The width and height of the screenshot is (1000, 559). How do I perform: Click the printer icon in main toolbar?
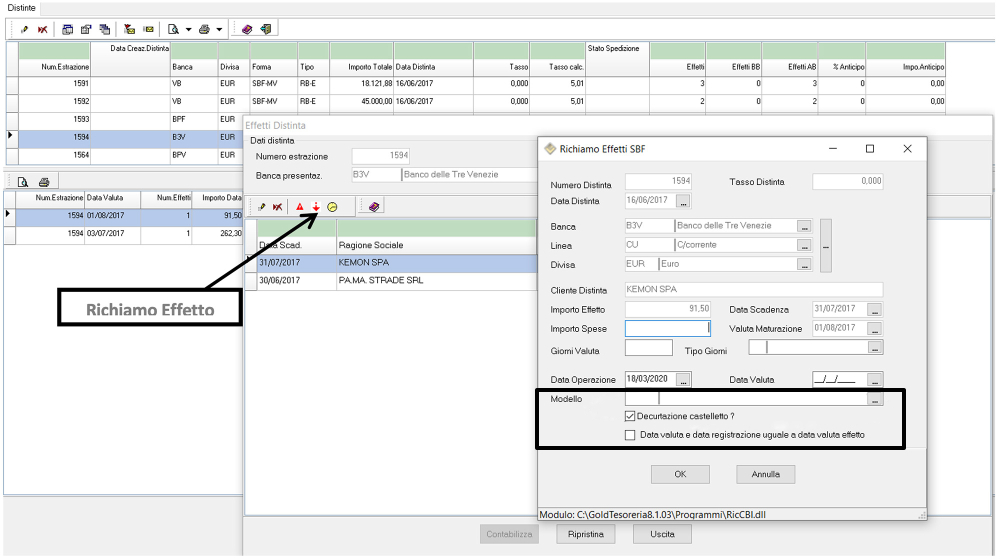[204, 29]
